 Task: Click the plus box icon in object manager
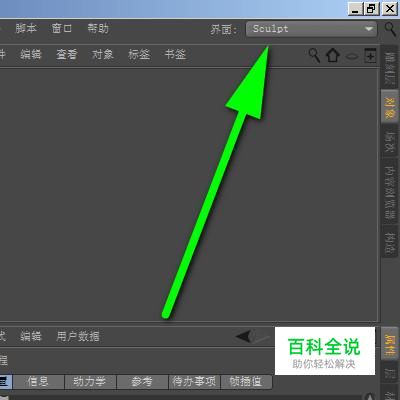click(x=370, y=55)
